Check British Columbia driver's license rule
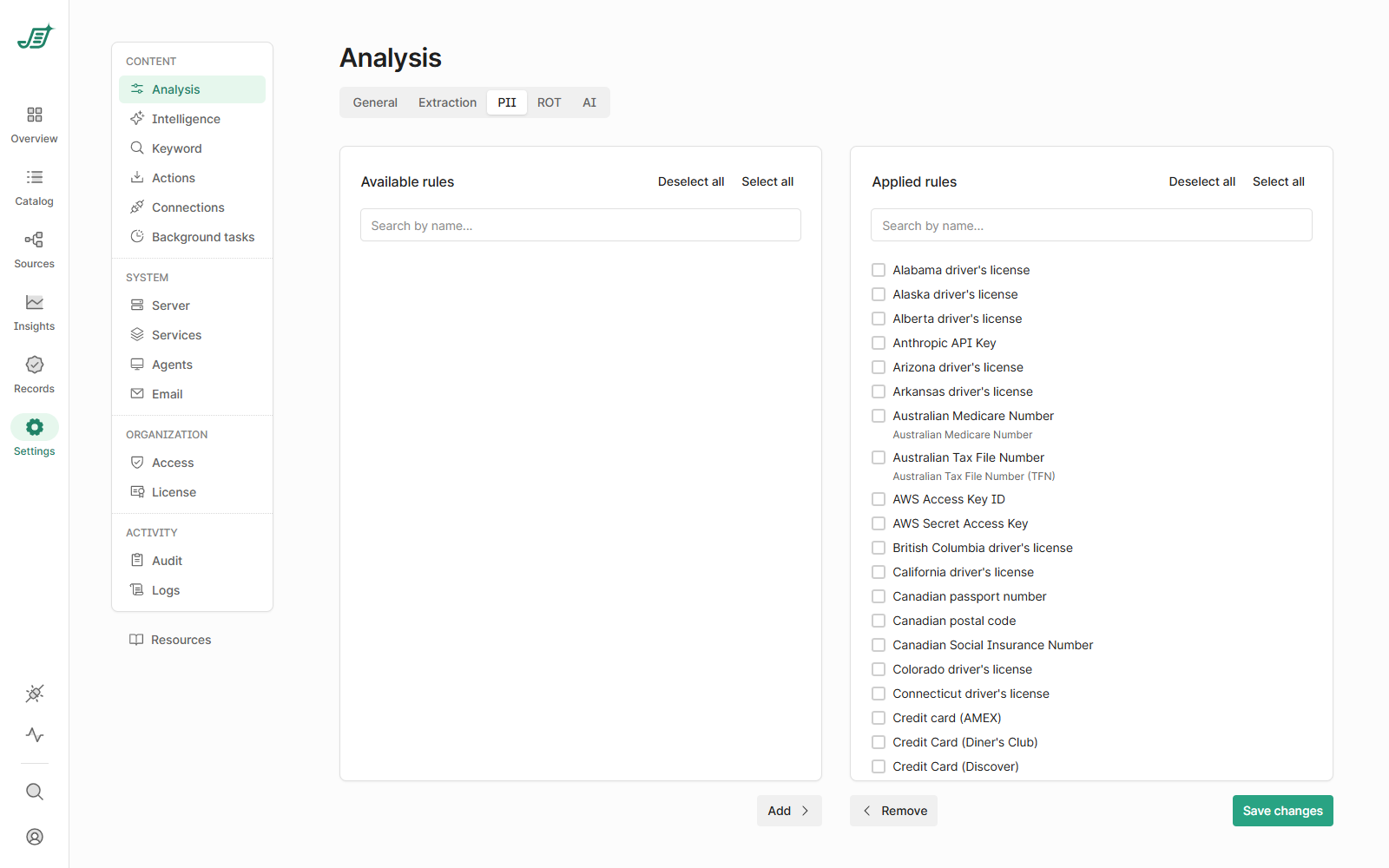Image resolution: width=1389 pixels, height=868 pixels. coord(879,548)
